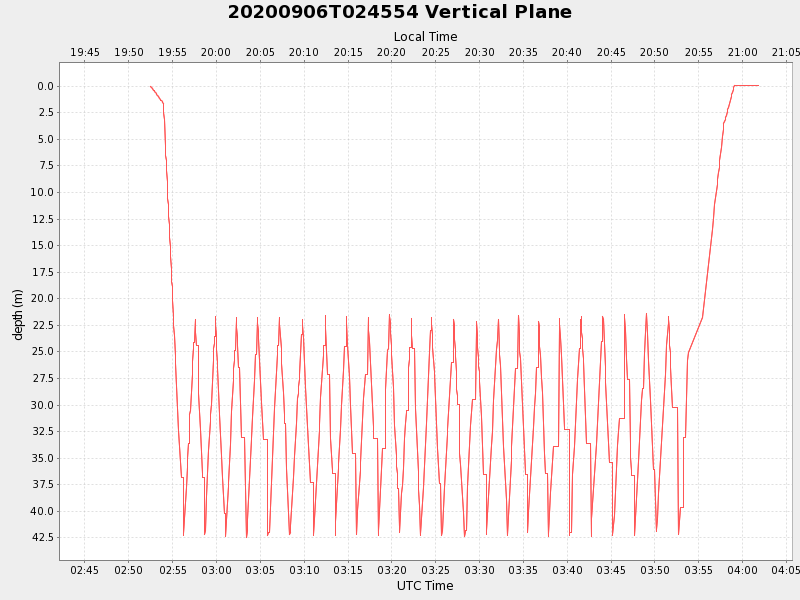Click the flat surface segment at end of red line
This screenshot has height=600, width=800.
(746, 85)
